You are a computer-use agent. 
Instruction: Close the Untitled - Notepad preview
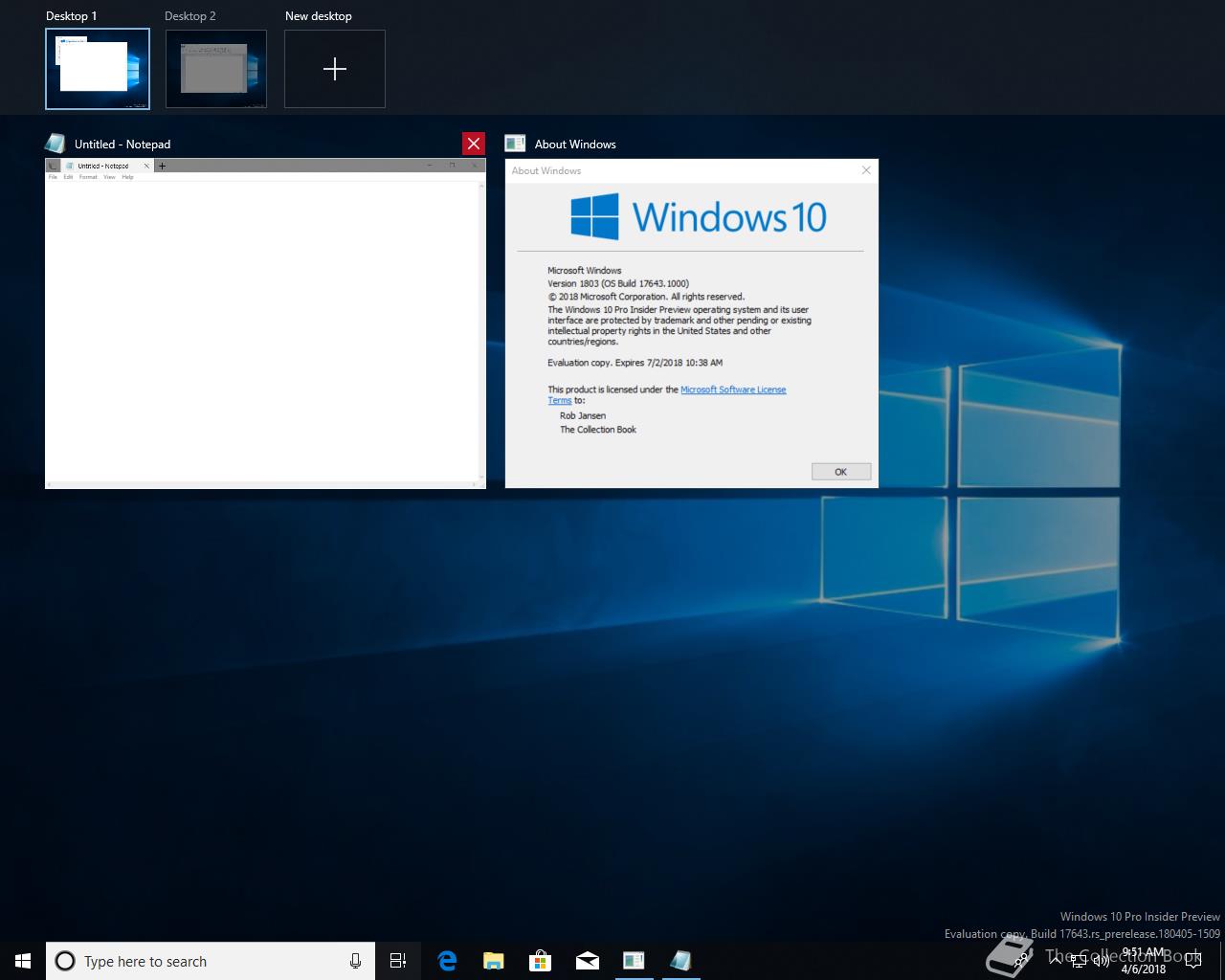474,144
